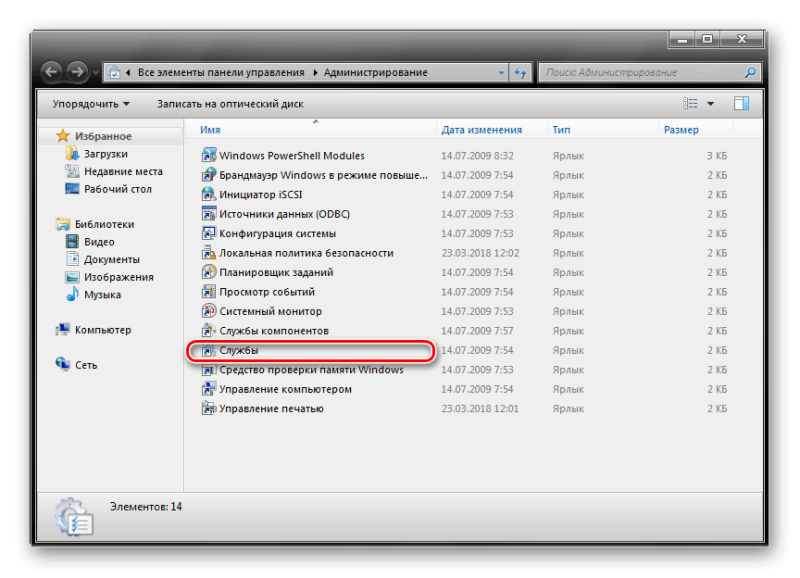The image size is (800, 578).
Task: Open the Службы shortcut icon
Action: tap(209, 351)
